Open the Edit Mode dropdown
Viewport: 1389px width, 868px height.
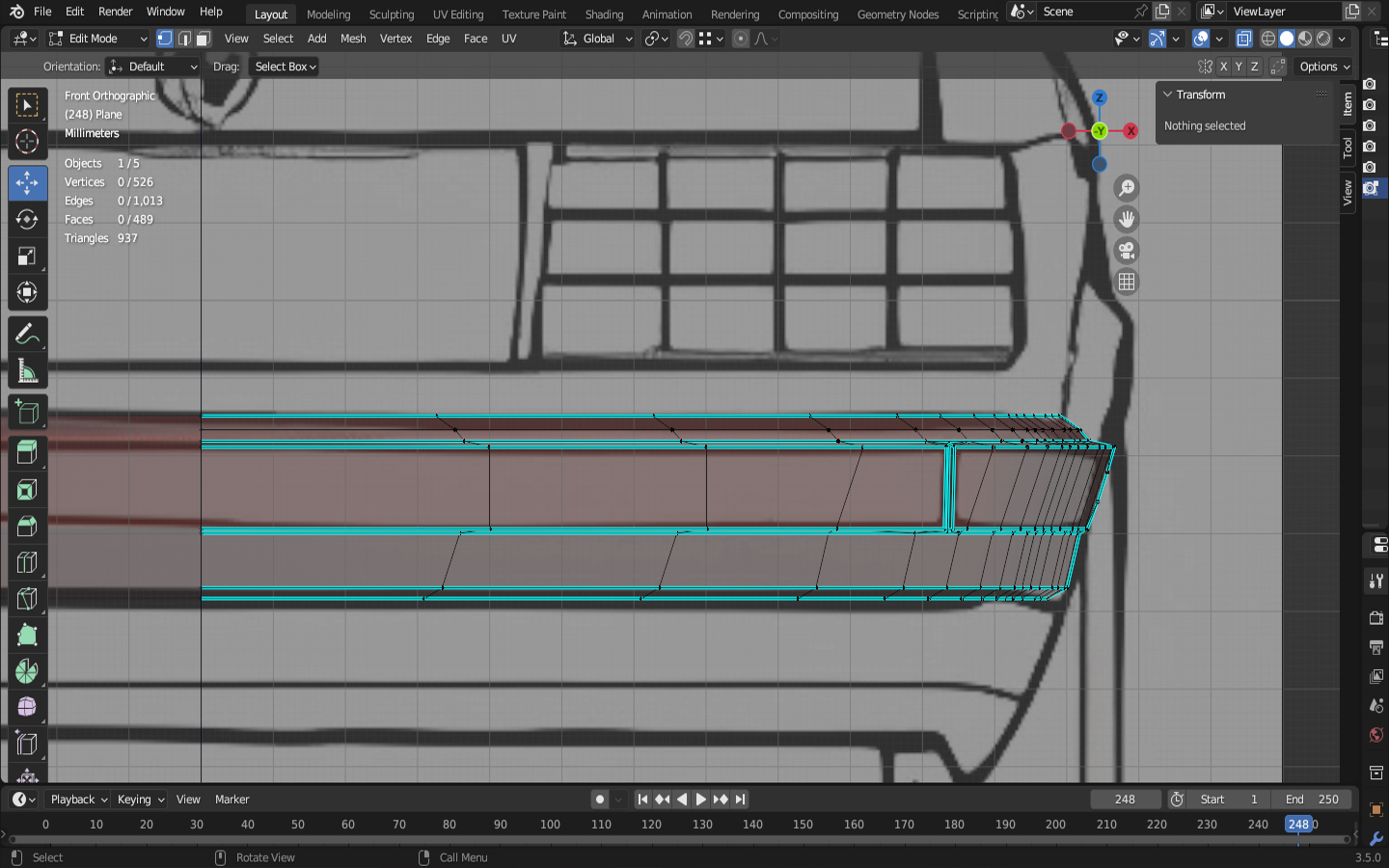97,39
